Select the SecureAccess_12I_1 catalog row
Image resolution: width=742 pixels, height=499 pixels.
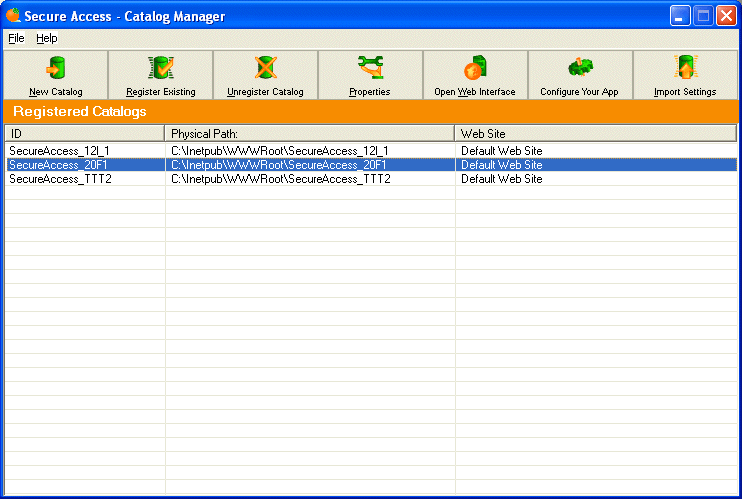(59, 151)
